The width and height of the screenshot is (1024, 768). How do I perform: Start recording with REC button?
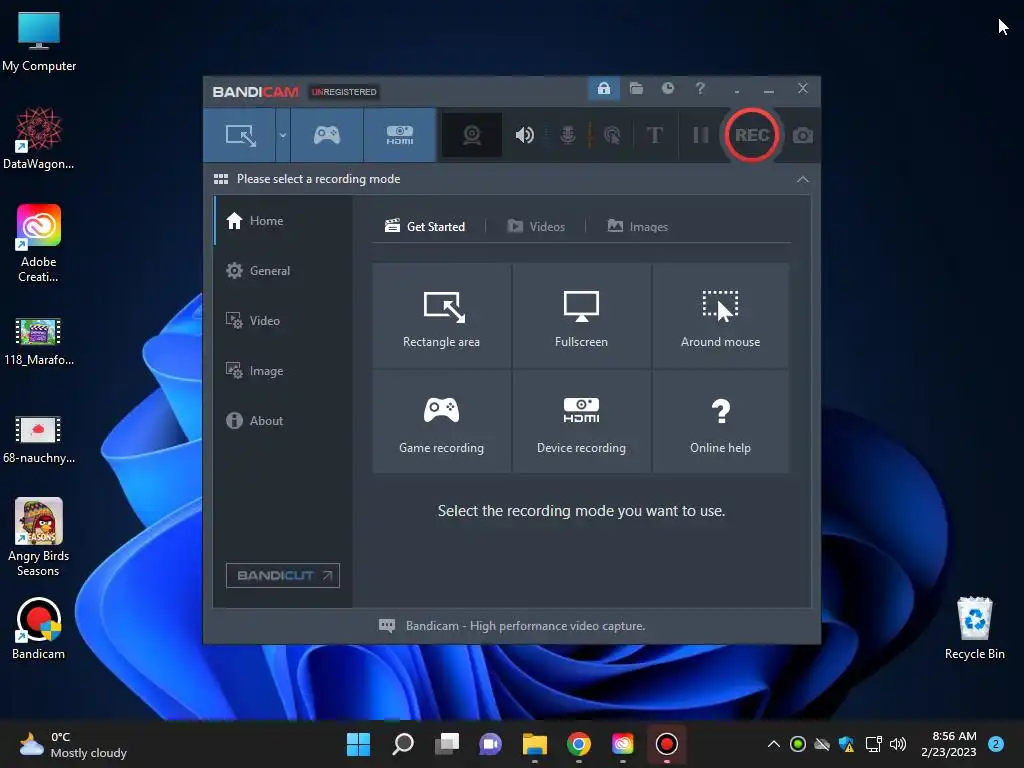point(752,135)
